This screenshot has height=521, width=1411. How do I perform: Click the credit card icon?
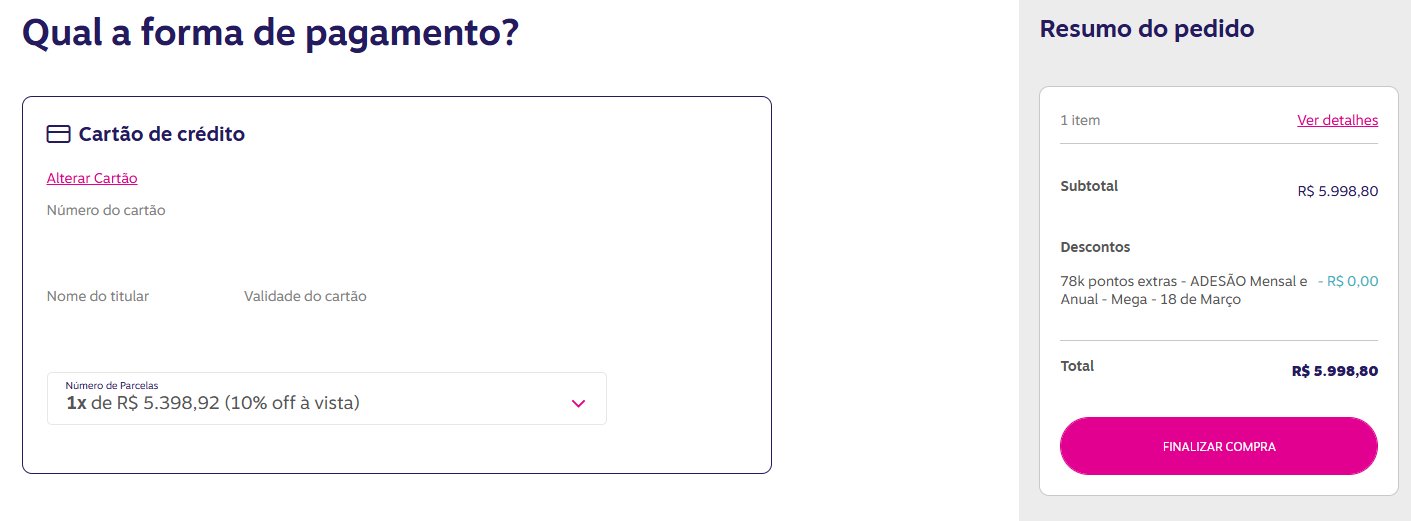tap(58, 134)
